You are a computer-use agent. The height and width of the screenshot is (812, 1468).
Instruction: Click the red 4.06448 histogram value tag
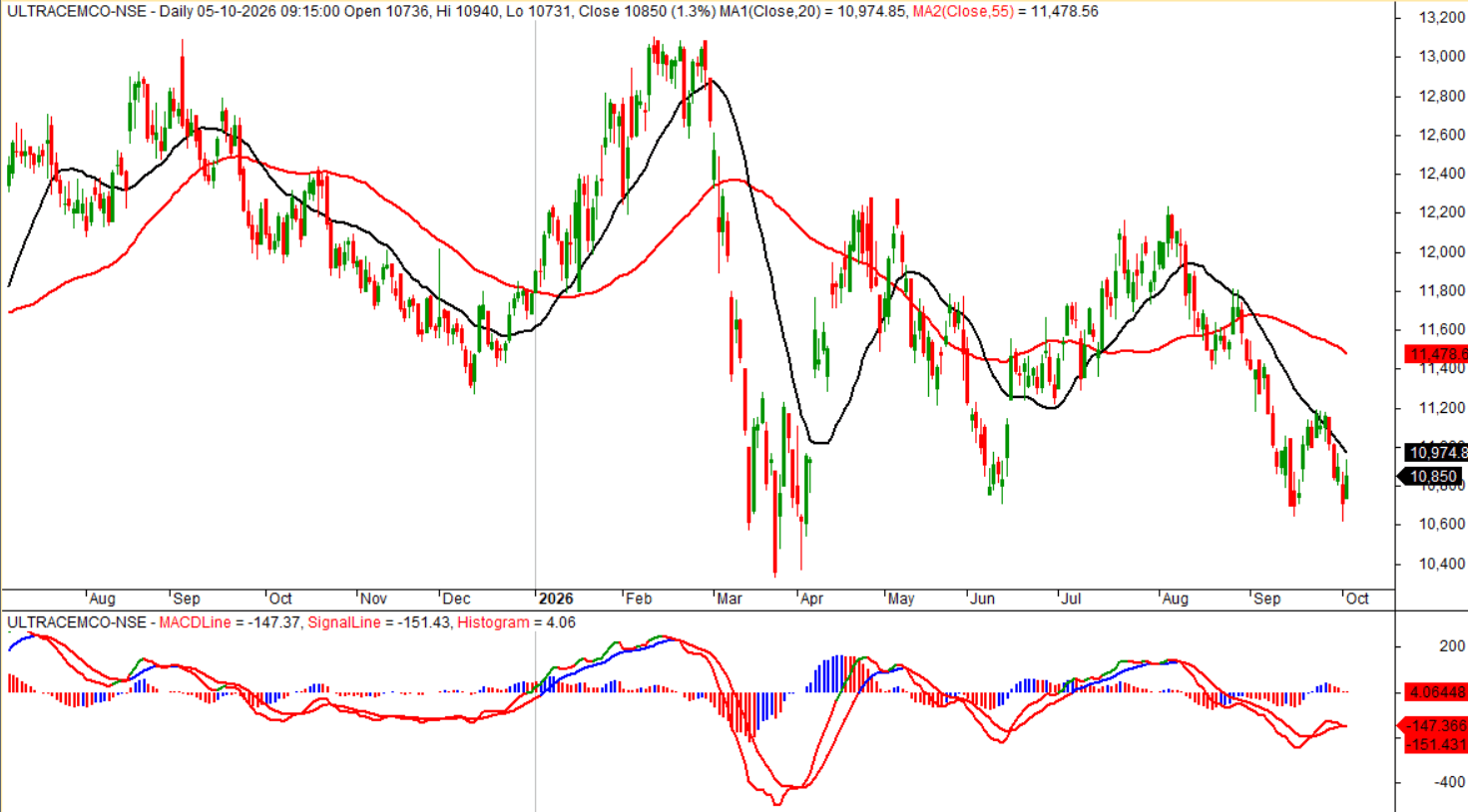(1436, 691)
